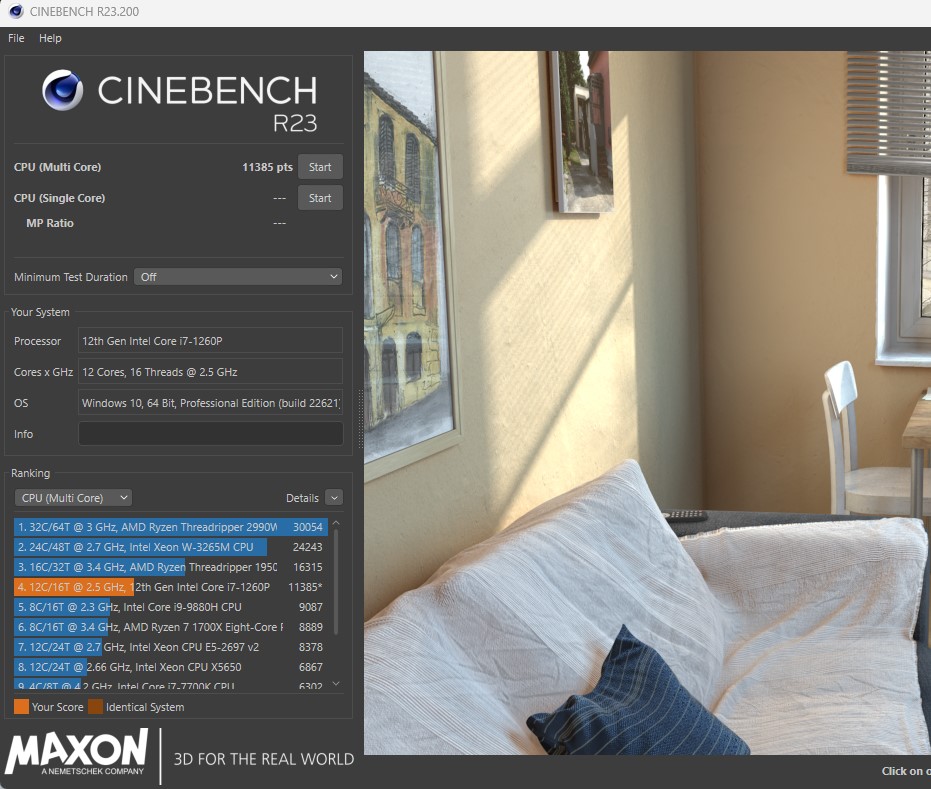Click the empty Info input field
Image resolution: width=931 pixels, height=789 pixels.
click(210, 433)
